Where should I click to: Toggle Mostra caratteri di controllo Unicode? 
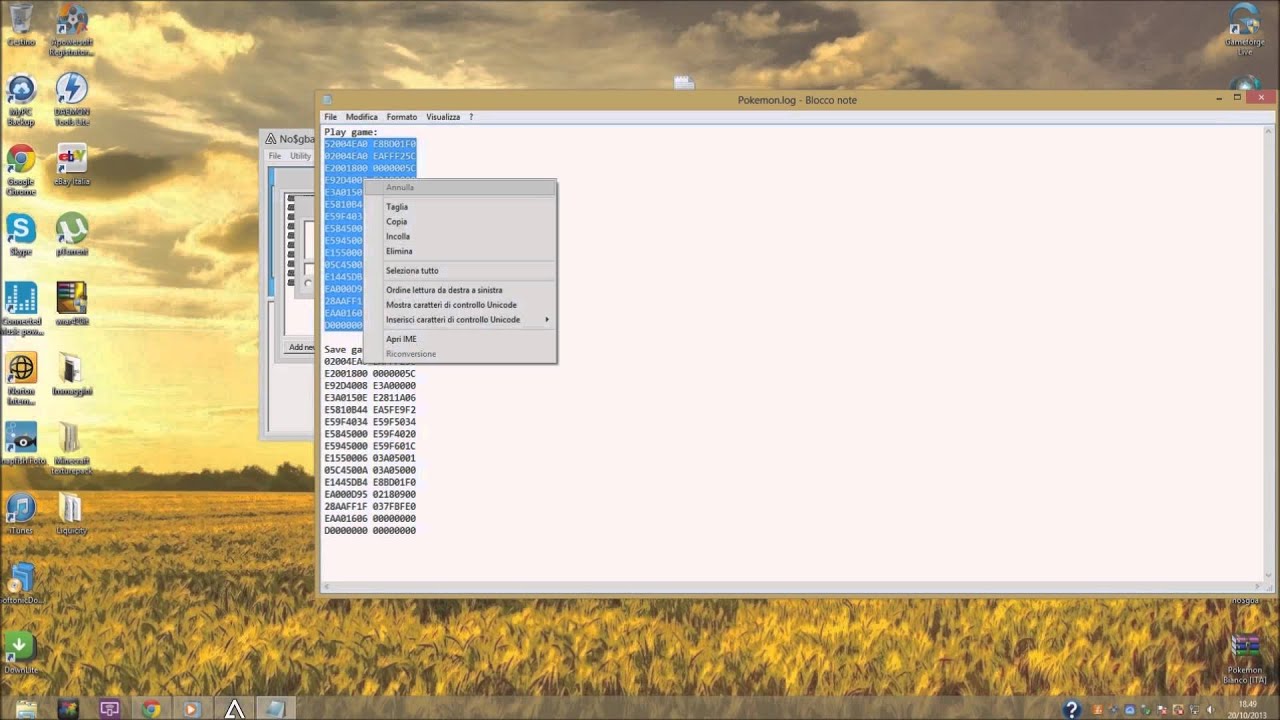point(459,305)
